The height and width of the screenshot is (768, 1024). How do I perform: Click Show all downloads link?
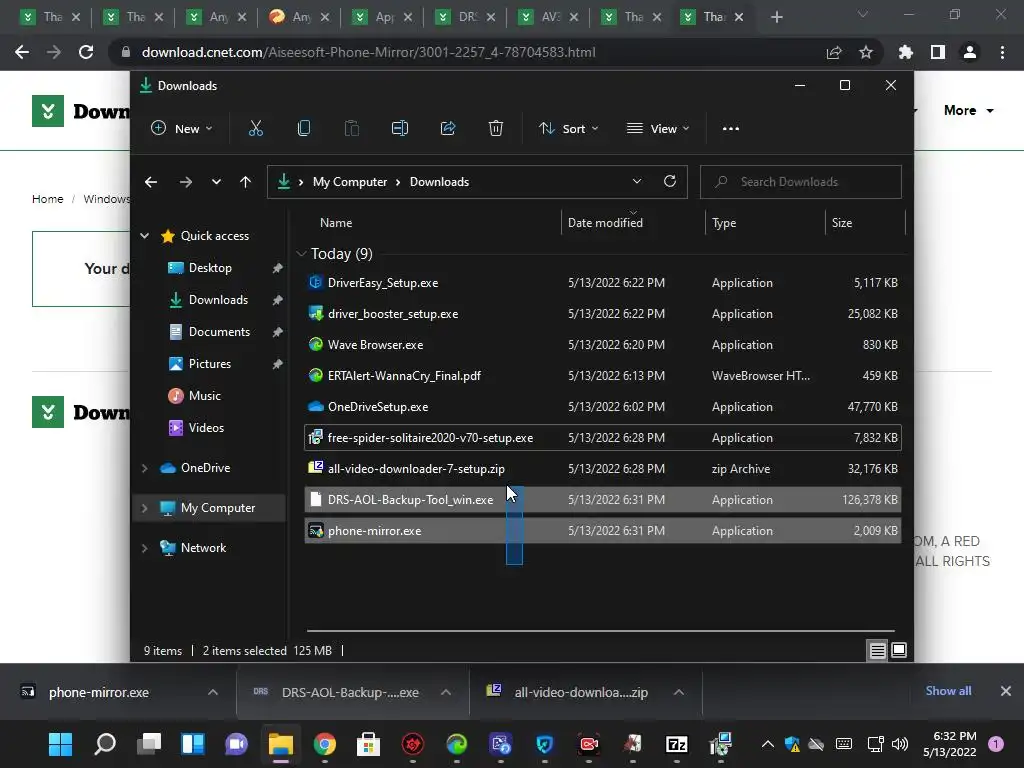click(x=948, y=691)
